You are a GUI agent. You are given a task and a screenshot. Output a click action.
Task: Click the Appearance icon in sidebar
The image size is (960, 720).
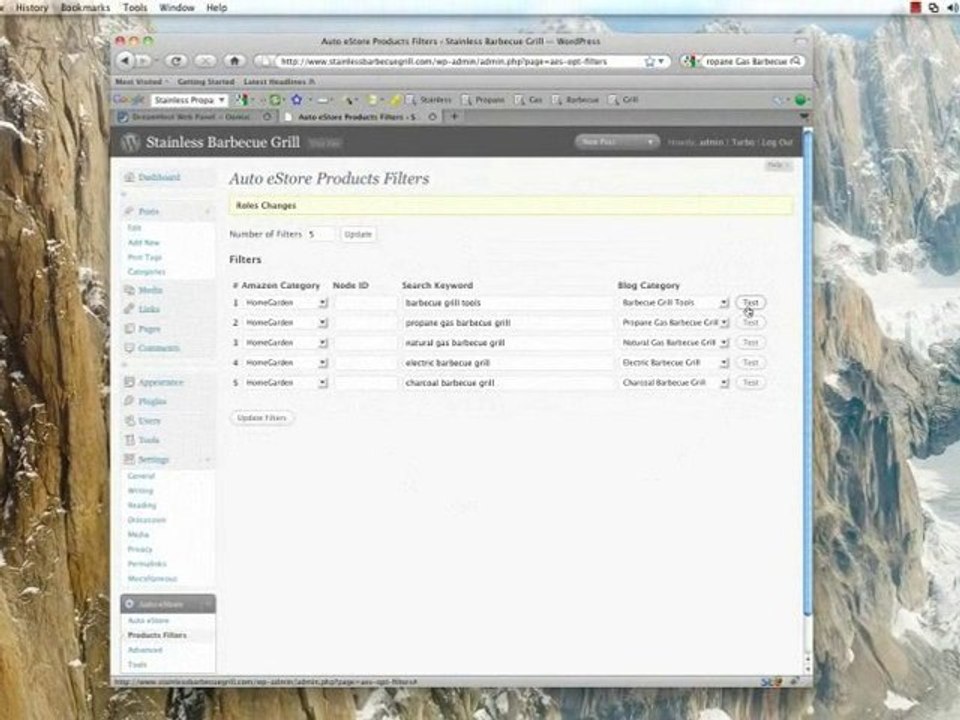(129, 382)
